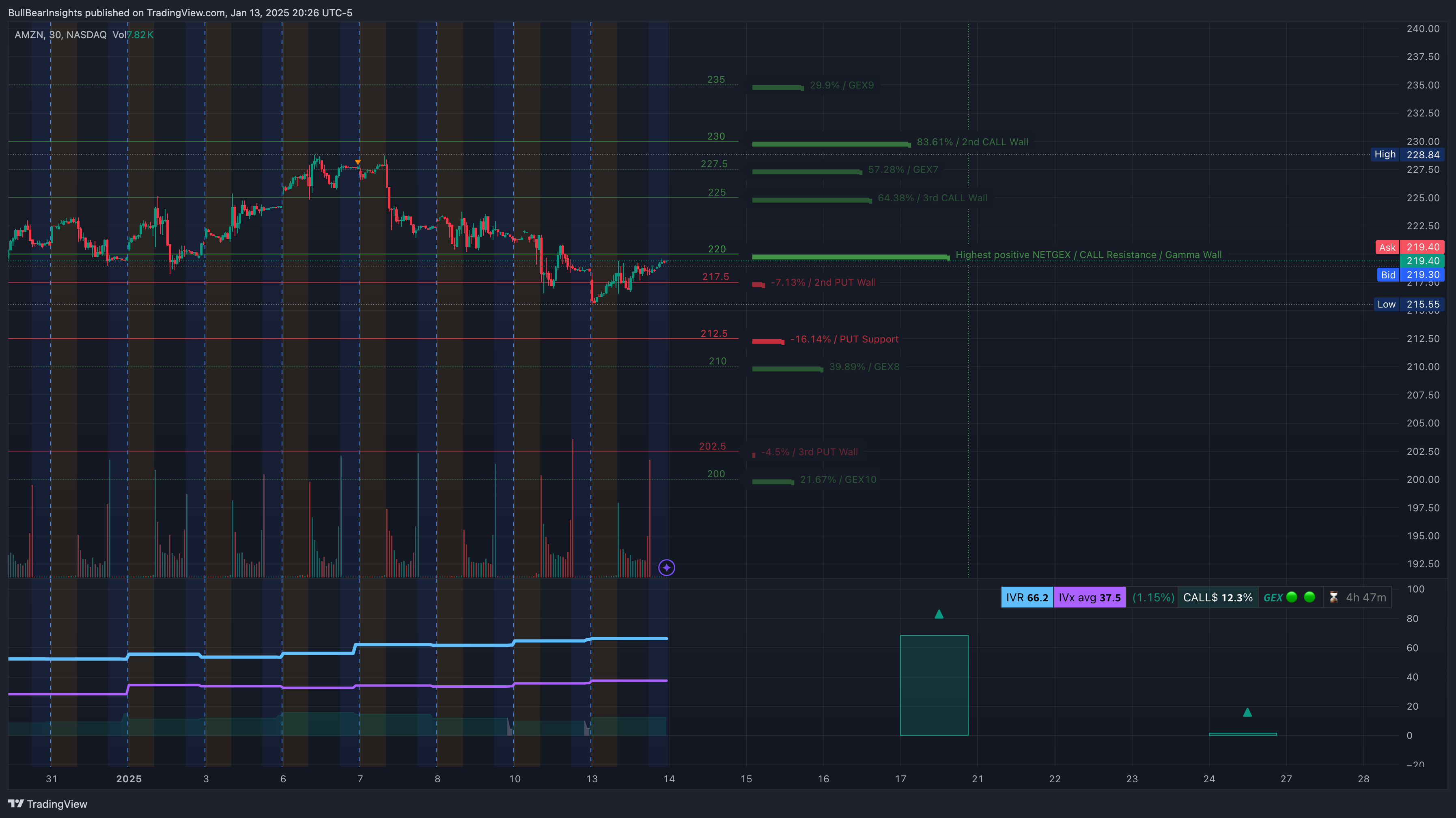Screen dimensions: 1456x818
Task: Click the '39.89% / GEX8' label
Action: (x=864, y=367)
